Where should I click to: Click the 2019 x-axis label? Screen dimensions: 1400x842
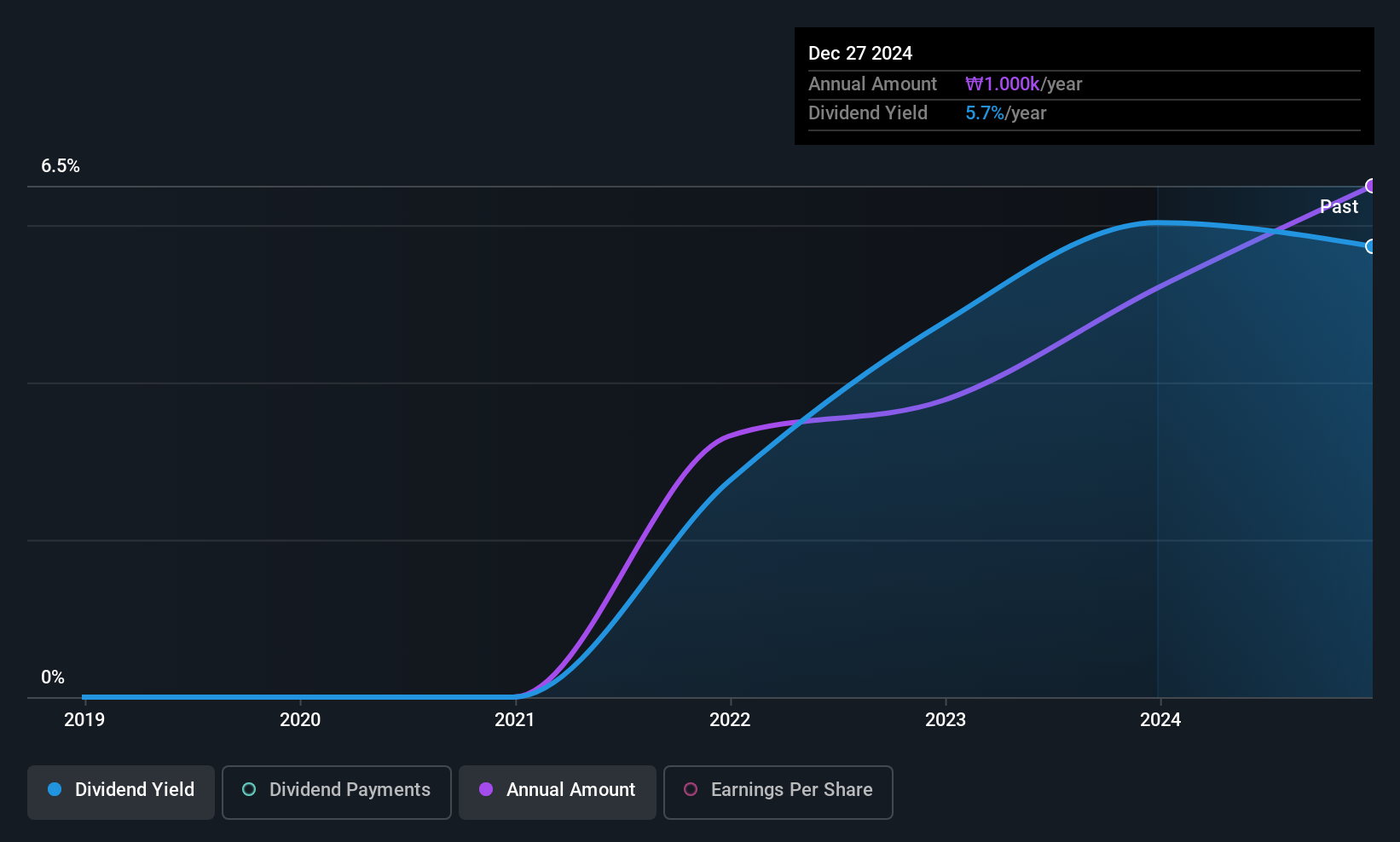[84, 719]
